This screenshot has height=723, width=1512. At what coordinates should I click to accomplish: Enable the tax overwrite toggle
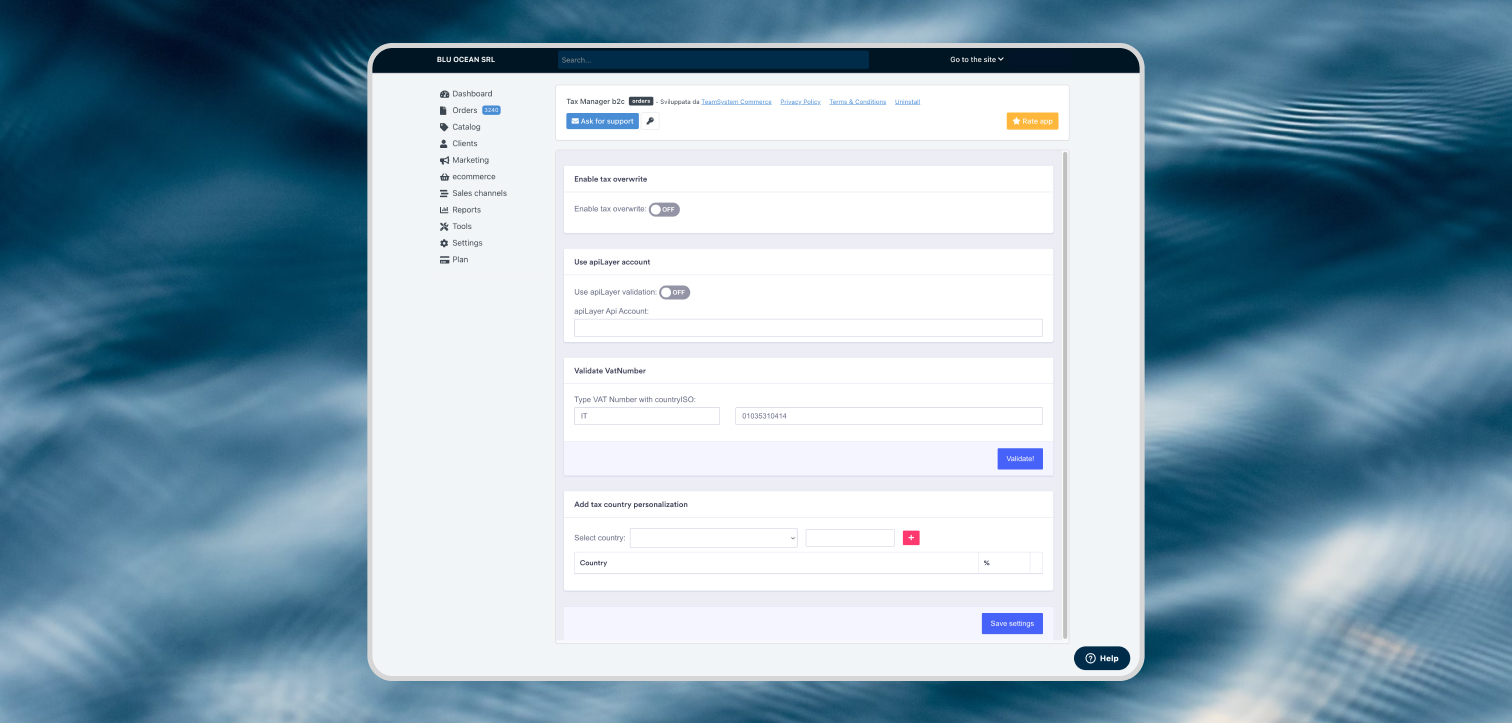tap(664, 210)
